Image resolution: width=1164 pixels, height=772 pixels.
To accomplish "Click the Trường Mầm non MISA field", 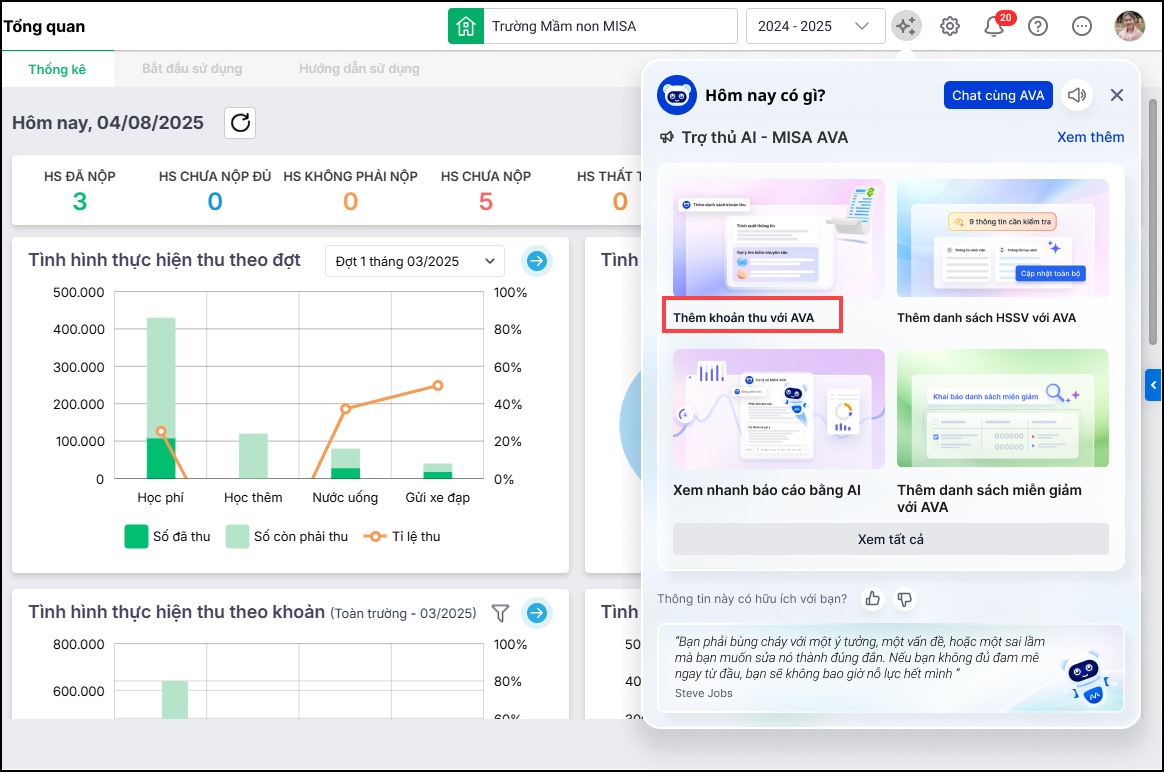I will tap(609, 27).
